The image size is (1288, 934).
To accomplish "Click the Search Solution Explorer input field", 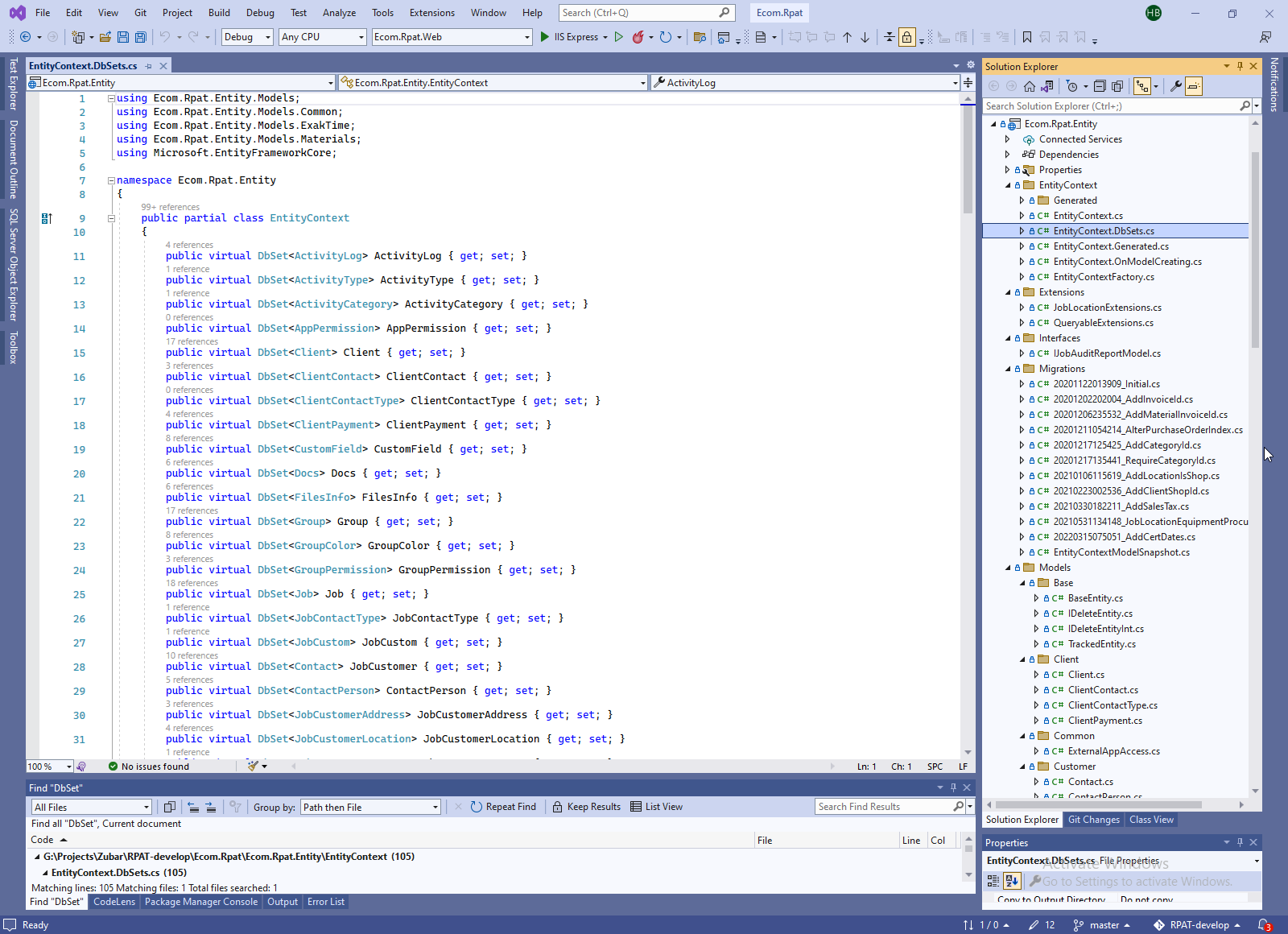I will (1111, 106).
